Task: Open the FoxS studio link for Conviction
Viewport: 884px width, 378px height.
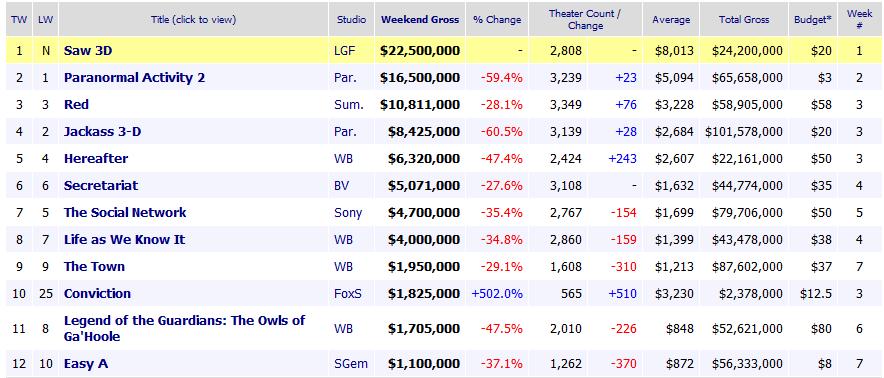Action: pos(347,293)
